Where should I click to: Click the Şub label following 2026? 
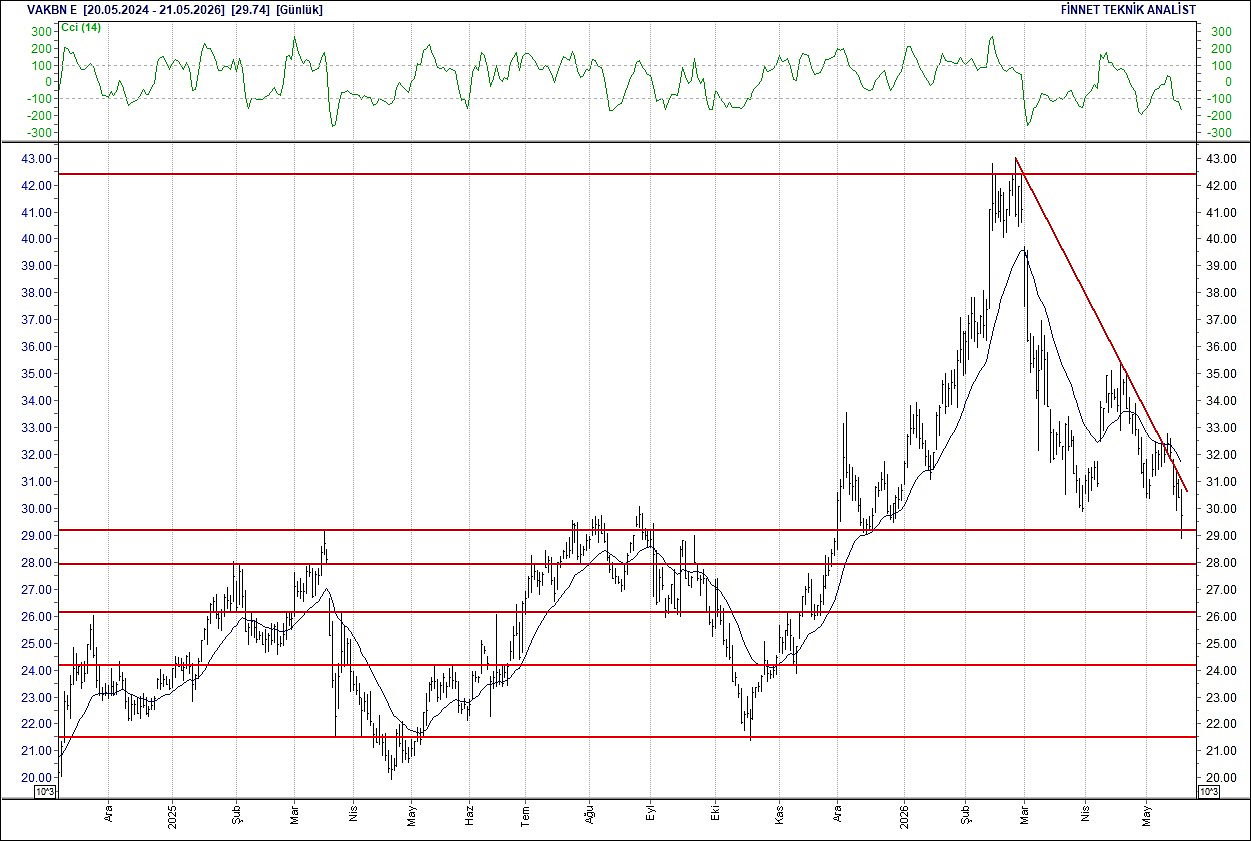(x=966, y=815)
